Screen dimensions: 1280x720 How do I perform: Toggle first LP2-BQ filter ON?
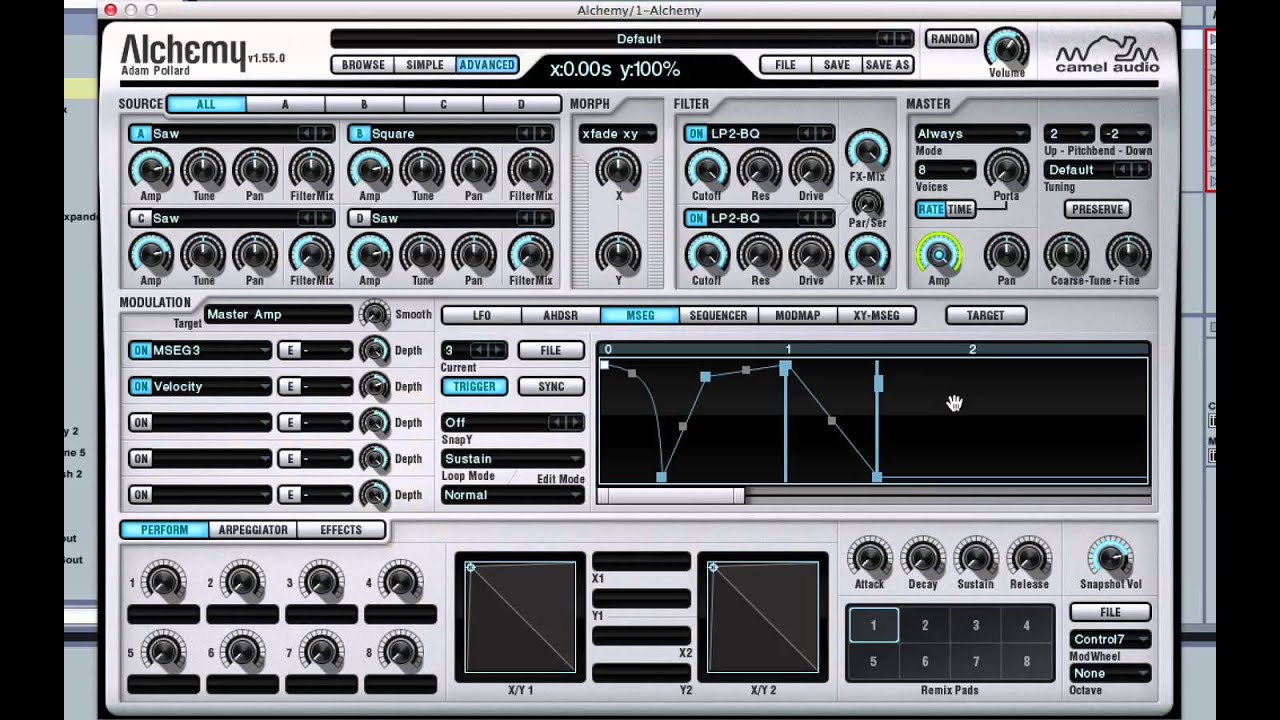pos(696,134)
